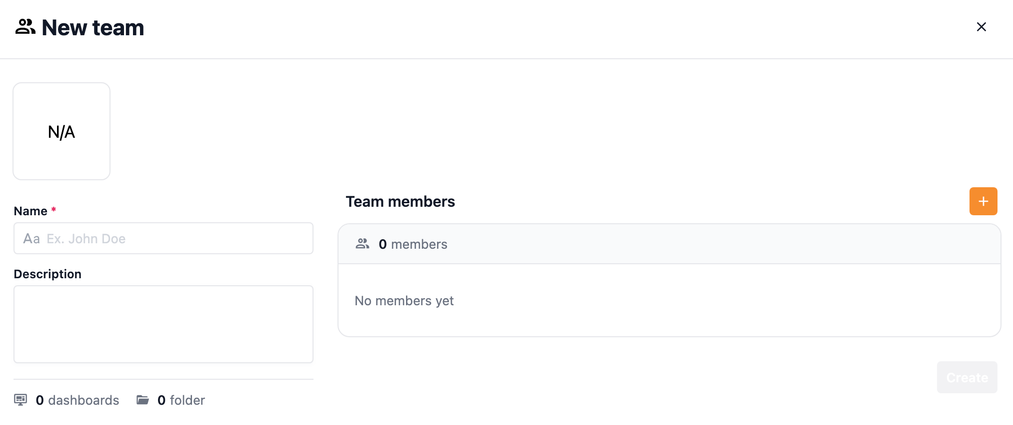Click the "0 folder" count text
Screen dimensions: 1013x425
tap(181, 400)
